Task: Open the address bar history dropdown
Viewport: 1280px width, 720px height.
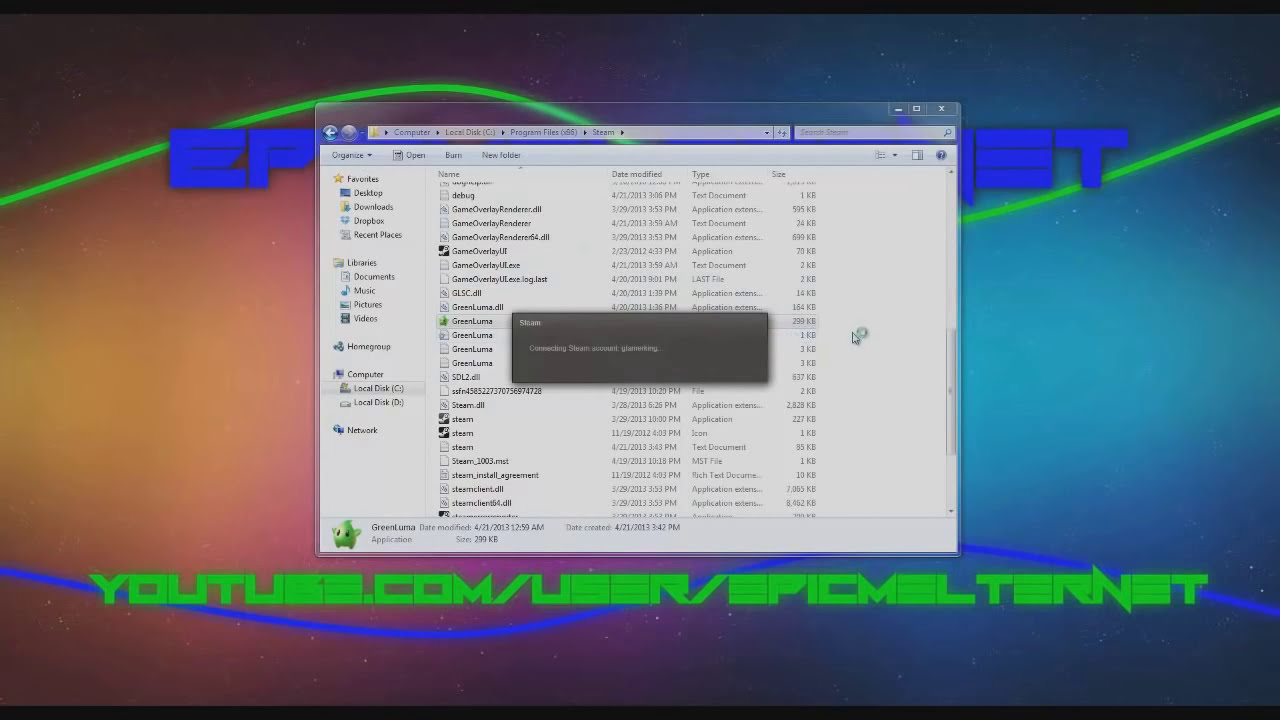Action: click(767, 132)
